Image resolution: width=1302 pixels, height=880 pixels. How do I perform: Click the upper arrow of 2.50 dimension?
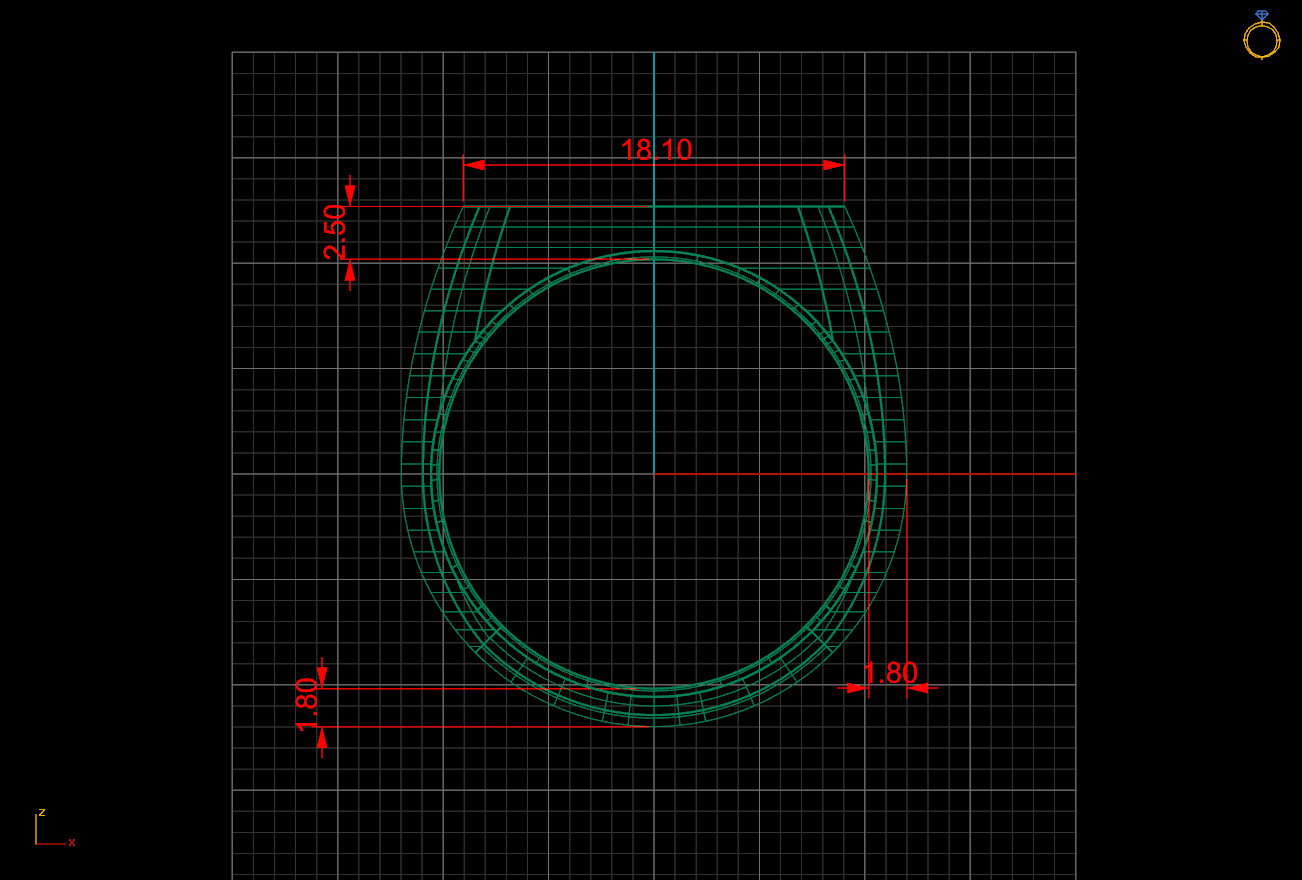(349, 194)
